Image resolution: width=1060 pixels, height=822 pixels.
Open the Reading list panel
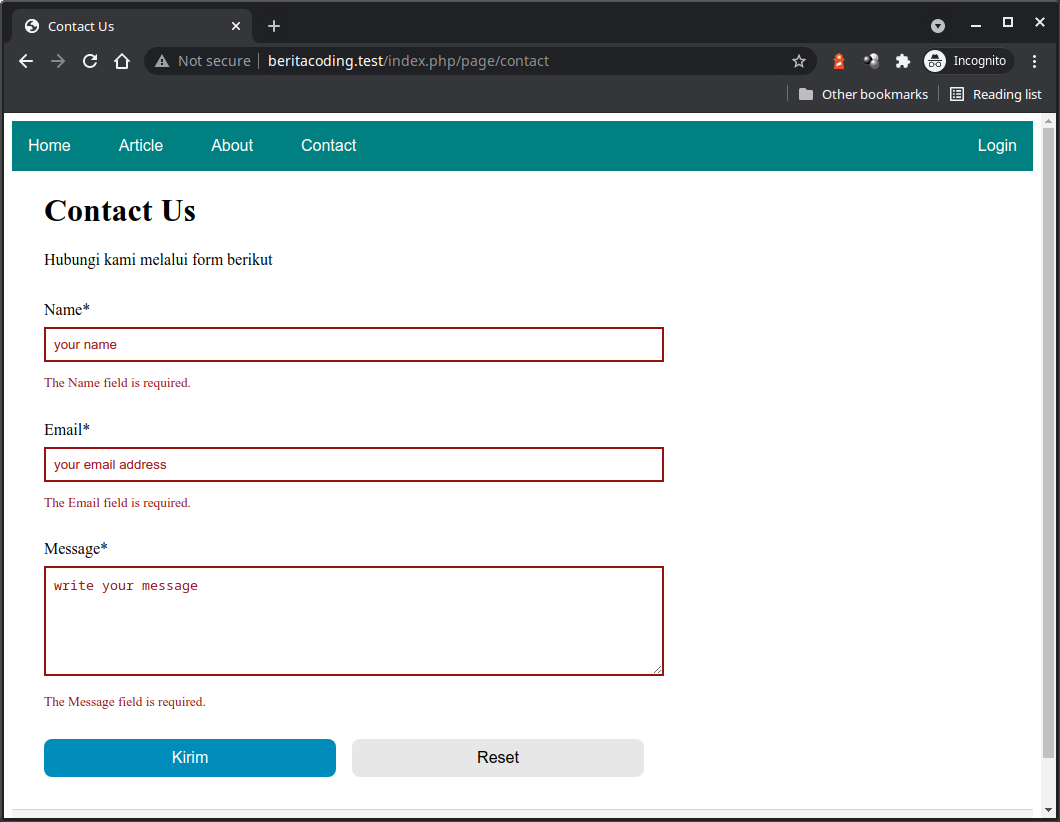(x=996, y=94)
